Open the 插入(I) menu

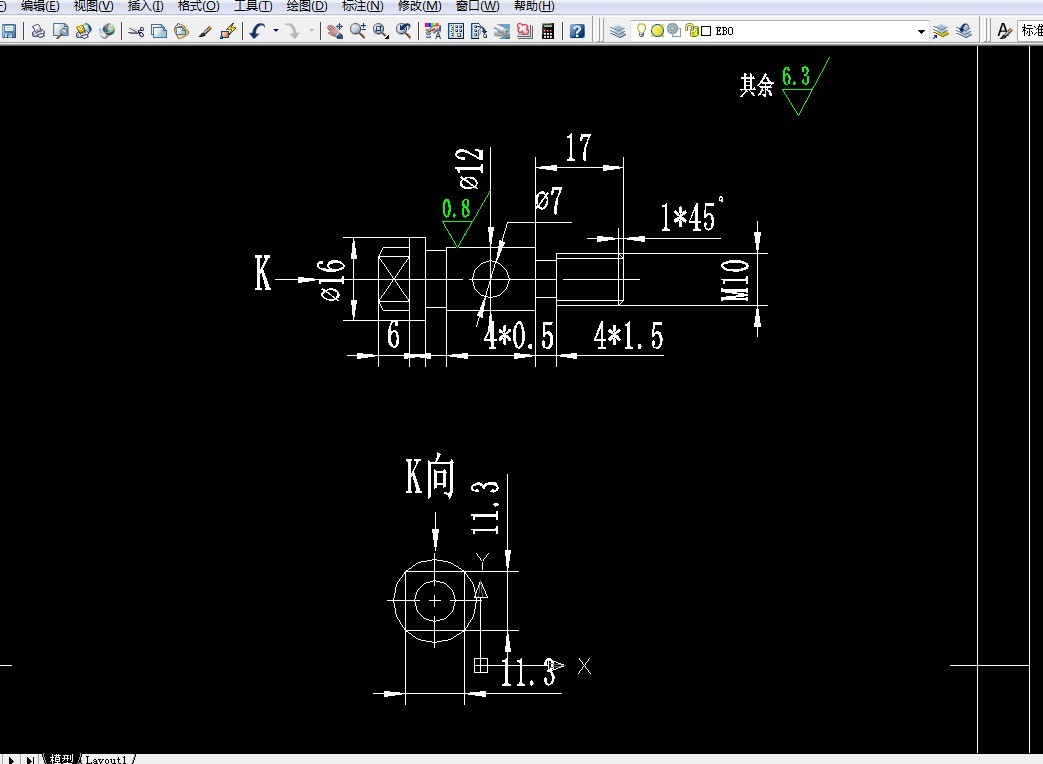click(x=145, y=6)
